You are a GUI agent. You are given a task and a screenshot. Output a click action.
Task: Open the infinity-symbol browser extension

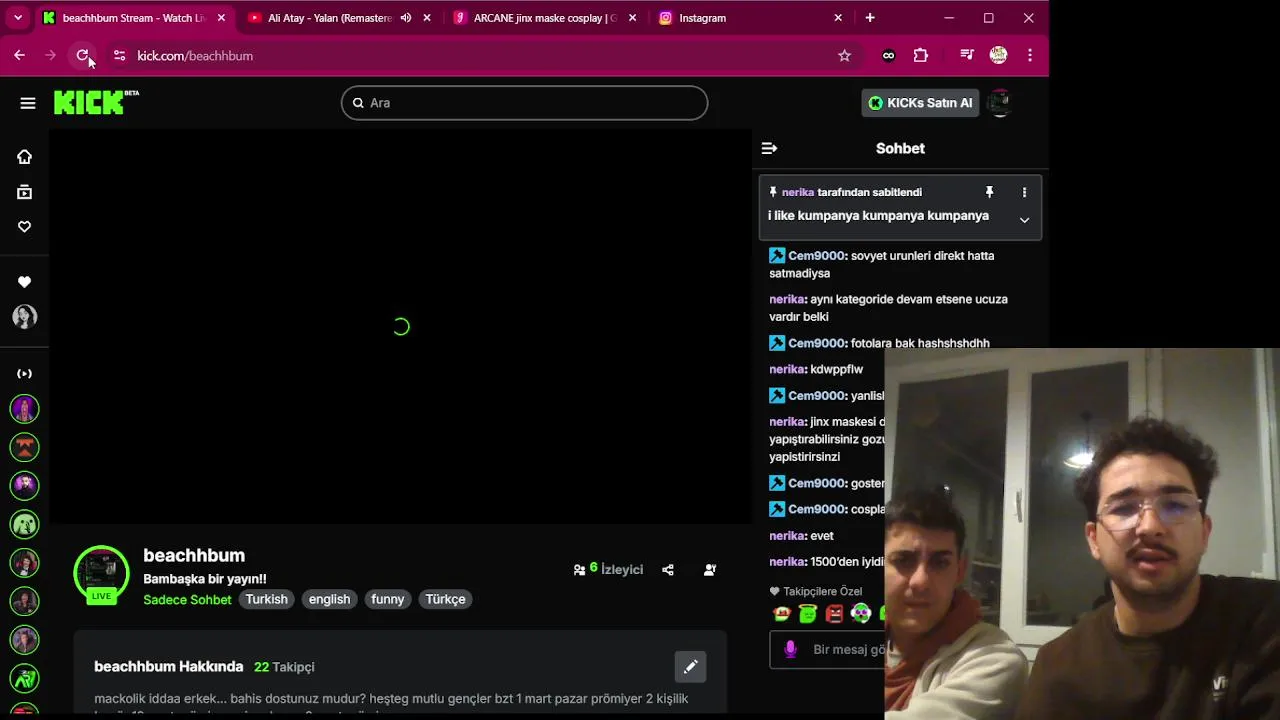coord(888,56)
